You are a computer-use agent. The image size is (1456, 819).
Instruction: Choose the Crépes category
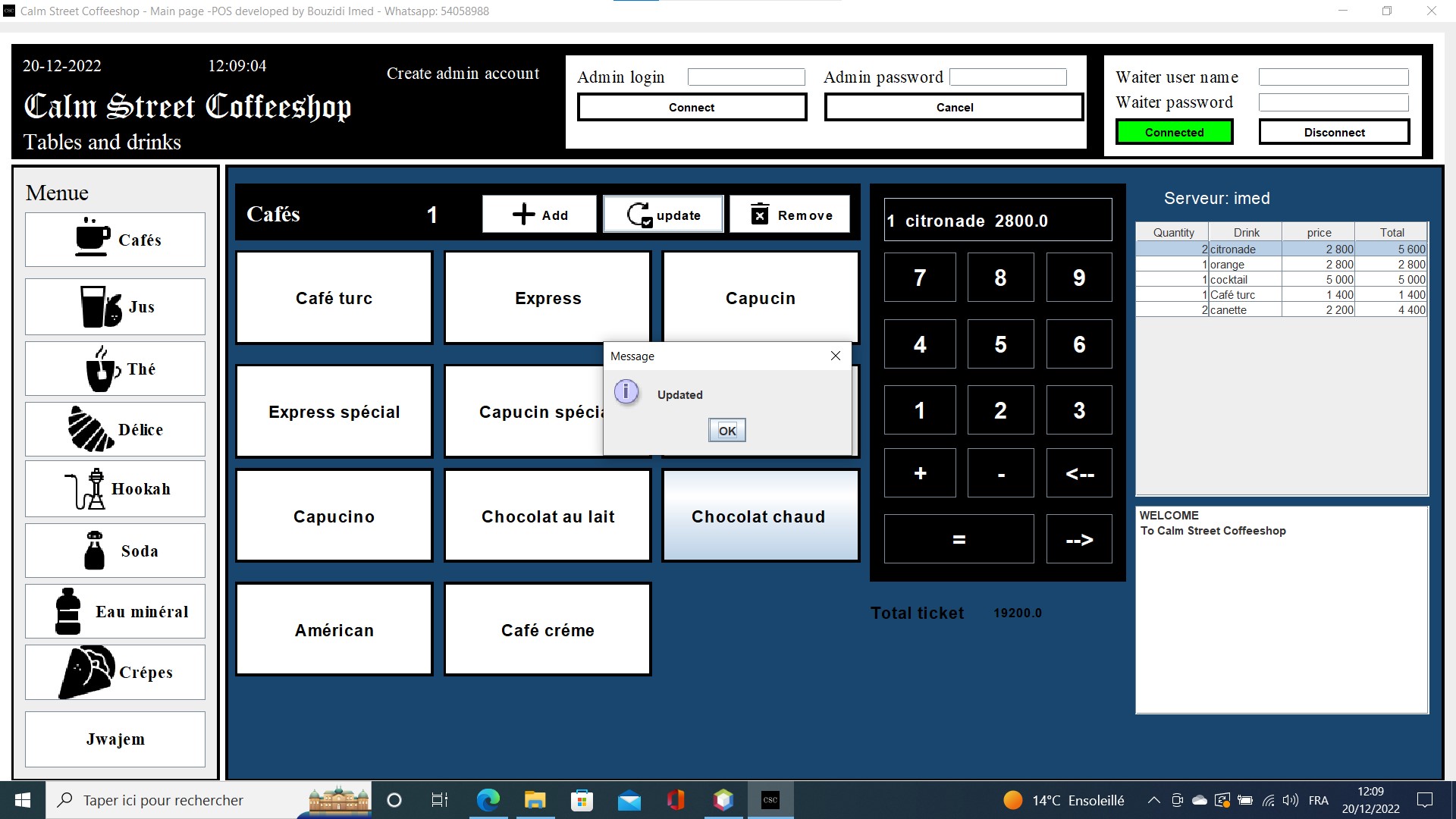pyautogui.click(x=115, y=672)
